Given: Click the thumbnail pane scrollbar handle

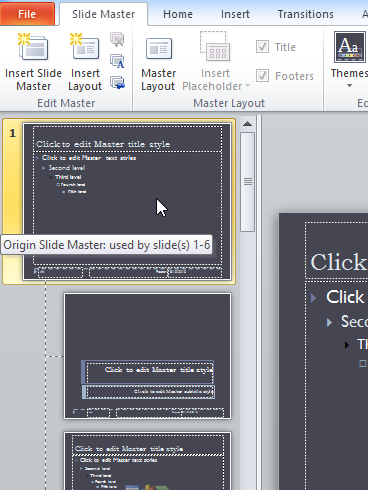Looking at the screenshot, I should (247, 182).
